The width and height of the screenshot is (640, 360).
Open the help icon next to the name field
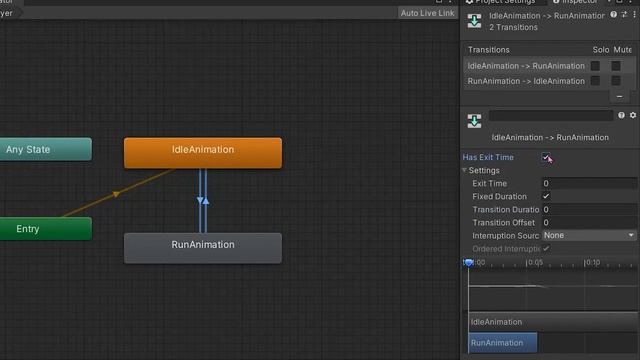click(x=621, y=116)
